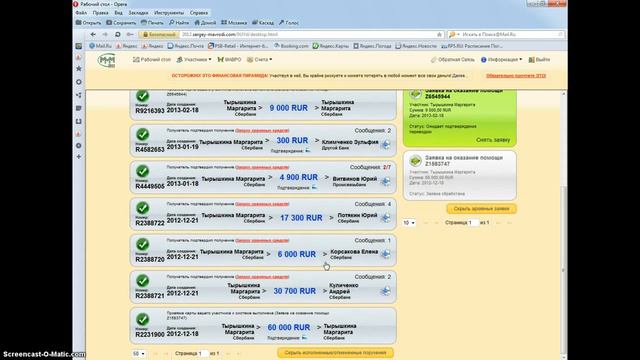Viewport: 640px width, 360px height.
Task: Click the Найти toolbar button
Action: click(x=179, y=23)
